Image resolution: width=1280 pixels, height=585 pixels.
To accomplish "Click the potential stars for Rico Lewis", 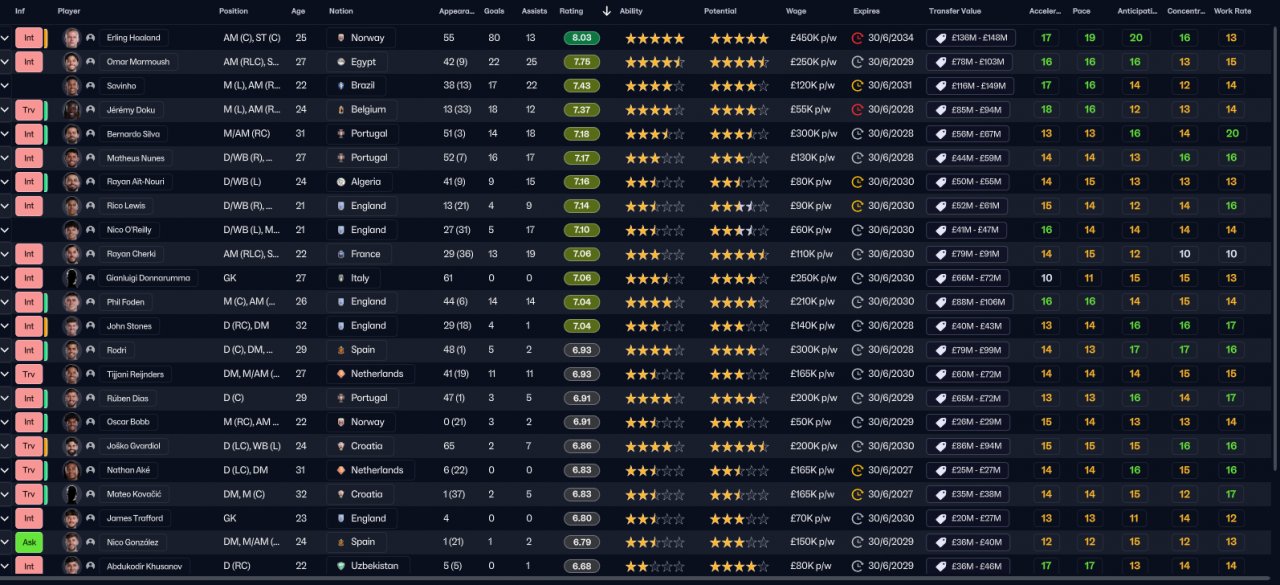I will (x=739, y=206).
